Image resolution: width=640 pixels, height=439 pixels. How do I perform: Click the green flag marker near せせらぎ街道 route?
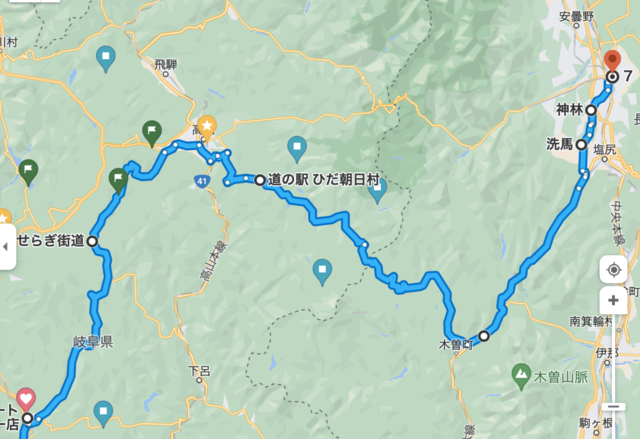pos(118,180)
